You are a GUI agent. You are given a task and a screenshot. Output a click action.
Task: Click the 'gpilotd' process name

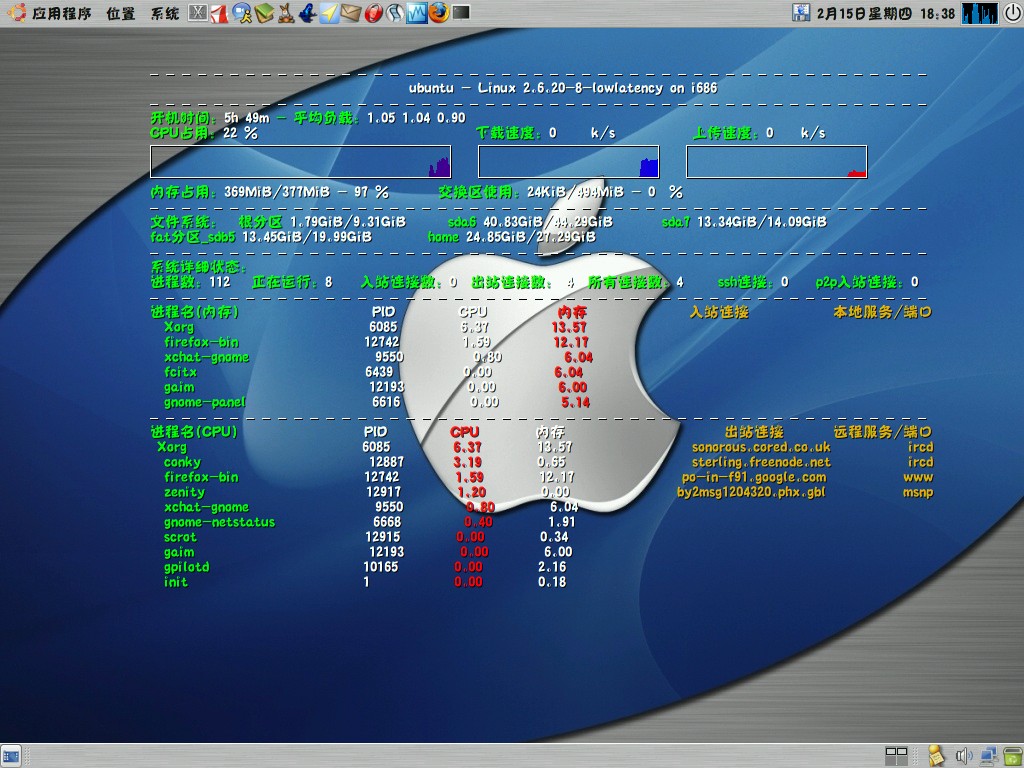[x=187, y=567]
